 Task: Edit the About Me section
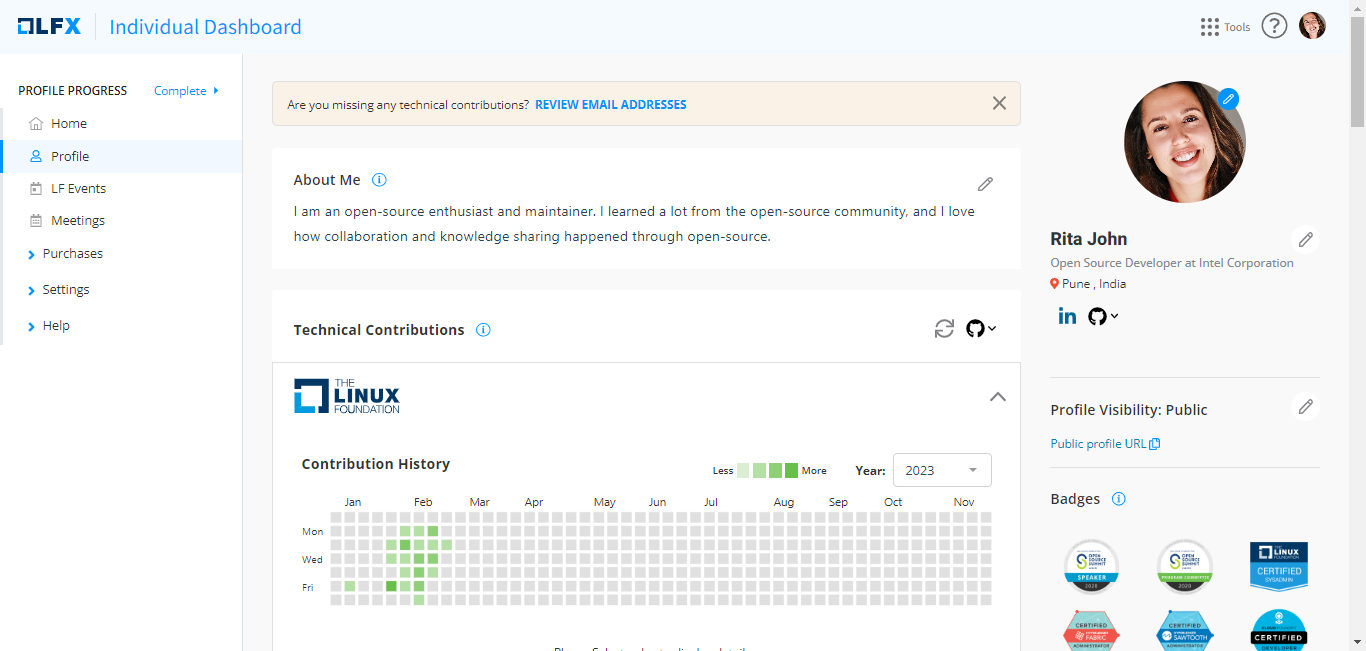tap(985, 184)
